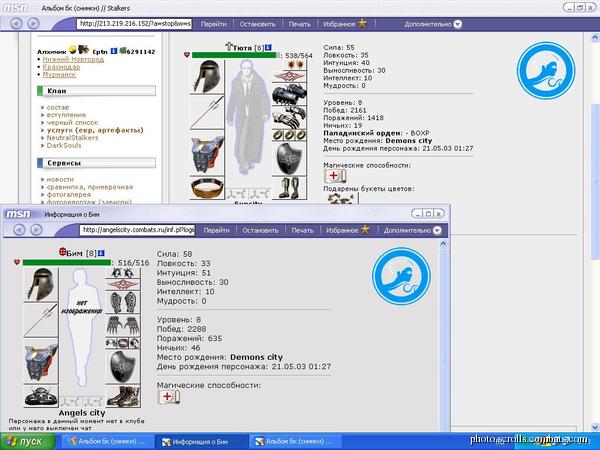
Task: Click Тютя helmet item icon
Action: click(207, 77)
